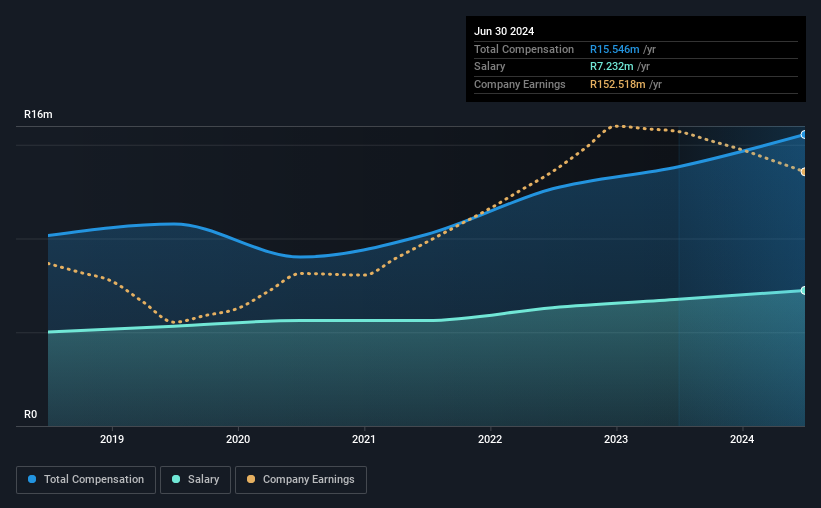Screen dimensions: 821x508
Task: Toggle the Company Earnings legend button
Action: 301,480
